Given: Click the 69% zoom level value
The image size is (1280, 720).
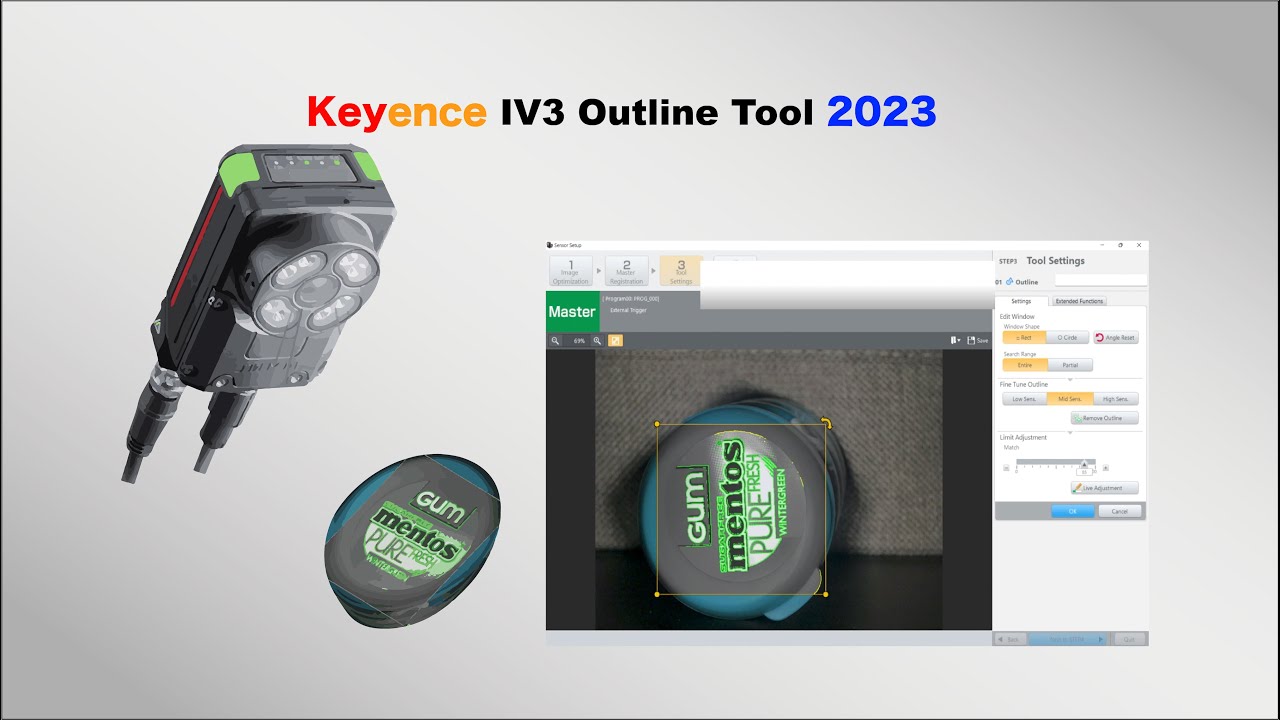Looking at the screenshot, I should tap(577, 341).
